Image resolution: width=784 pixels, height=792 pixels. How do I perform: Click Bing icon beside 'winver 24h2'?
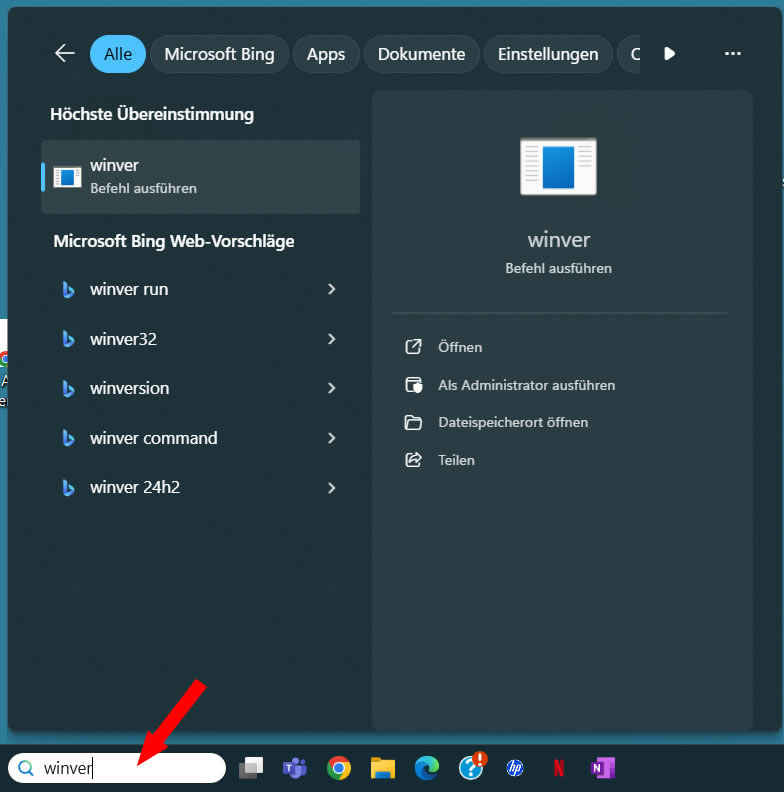[x=68, y=488]
